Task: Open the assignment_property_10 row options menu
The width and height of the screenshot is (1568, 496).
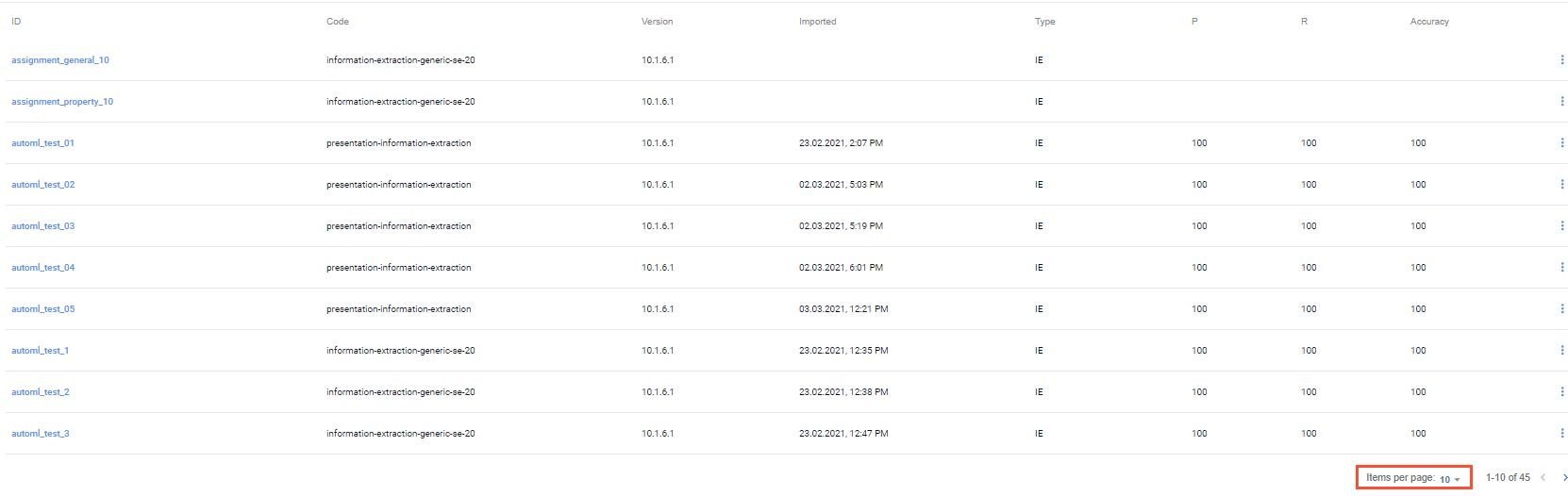Action: (1561, 102)
